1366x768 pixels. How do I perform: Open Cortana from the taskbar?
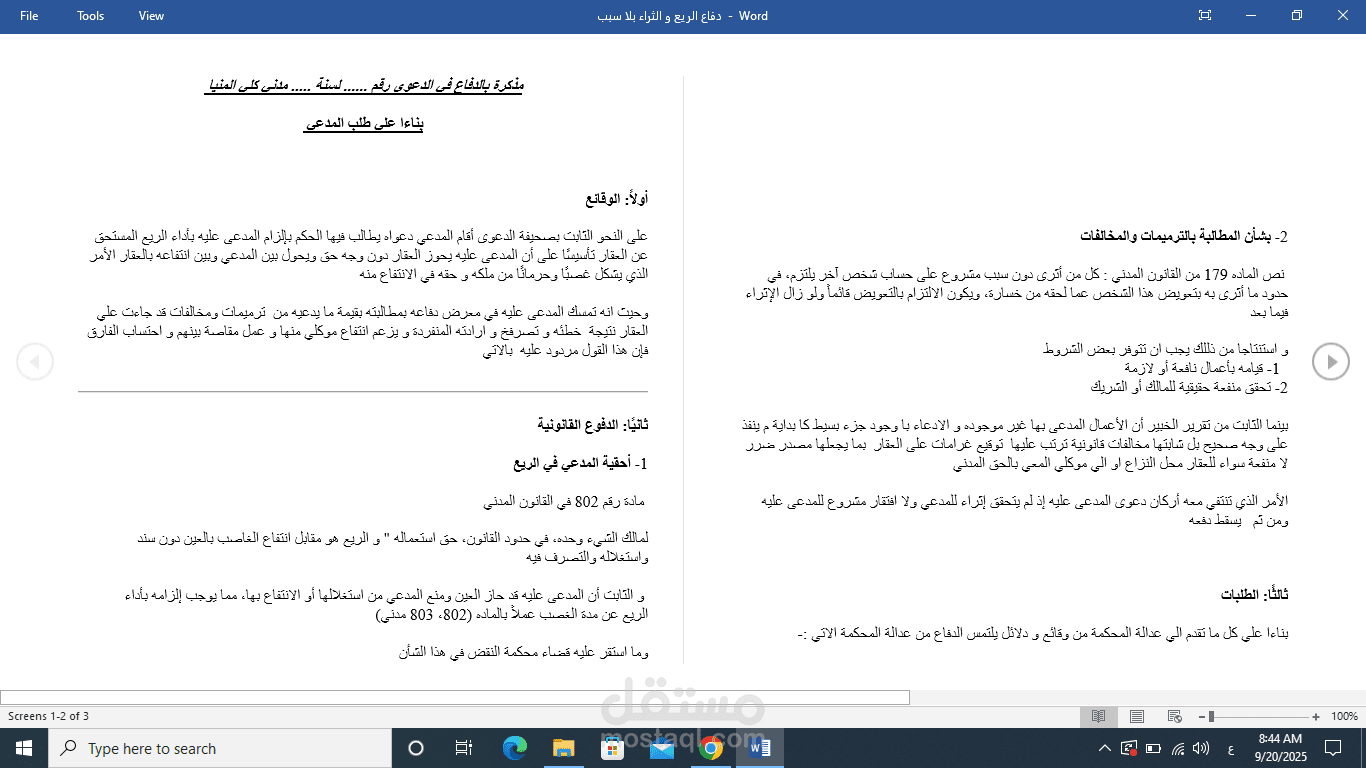point(416,748)
